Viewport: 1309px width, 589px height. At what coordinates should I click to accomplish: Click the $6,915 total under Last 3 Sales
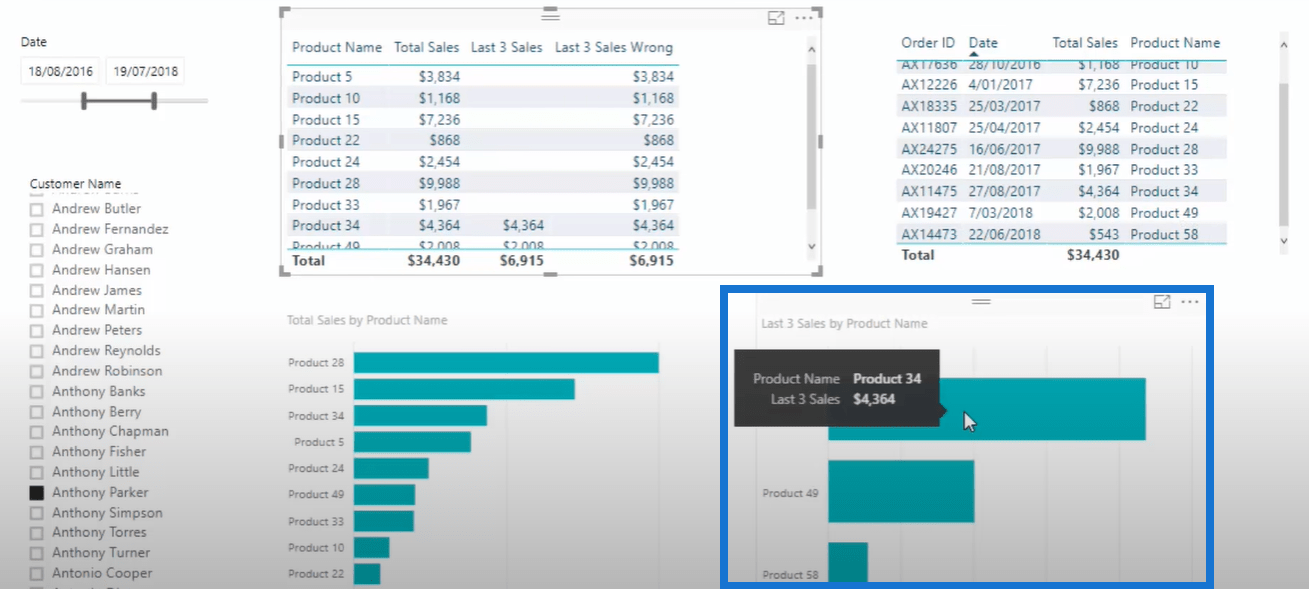(521, 260)
